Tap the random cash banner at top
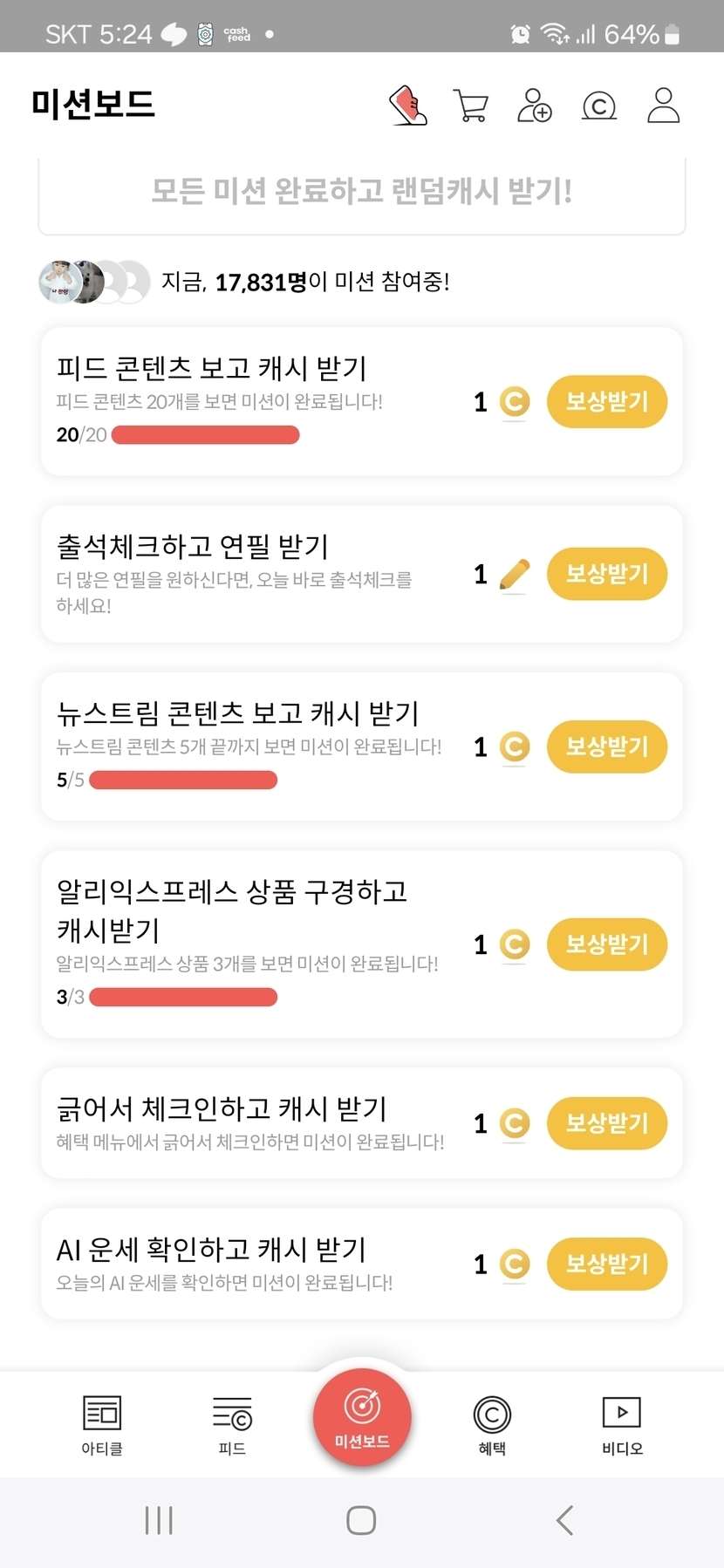The height and width of the screenshot is (1568, 724). pyautogui.click(x=362, y=192)
